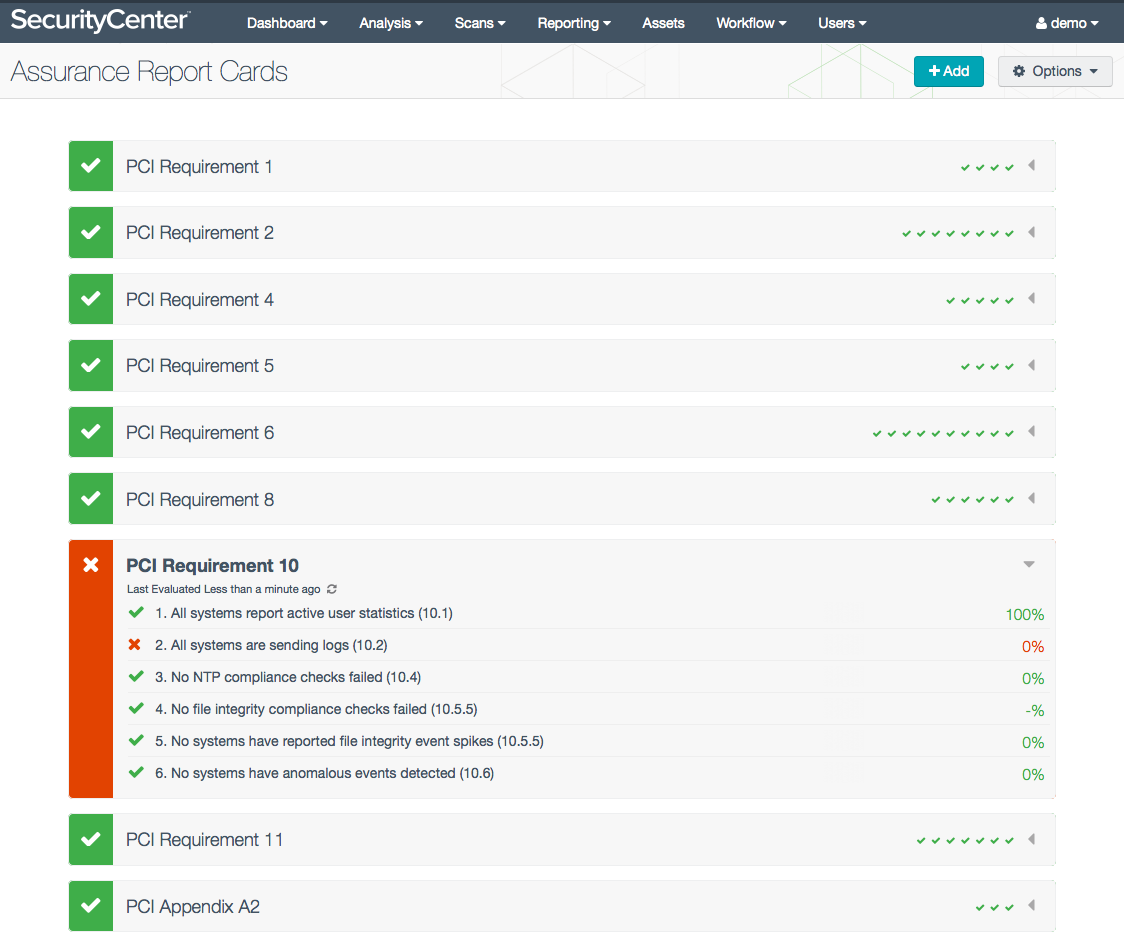The image size is (1124, 945).
Task: Expand PCI Requirement 11 with its arrow
Action: pyautogui.click(x=1031, y=840)
